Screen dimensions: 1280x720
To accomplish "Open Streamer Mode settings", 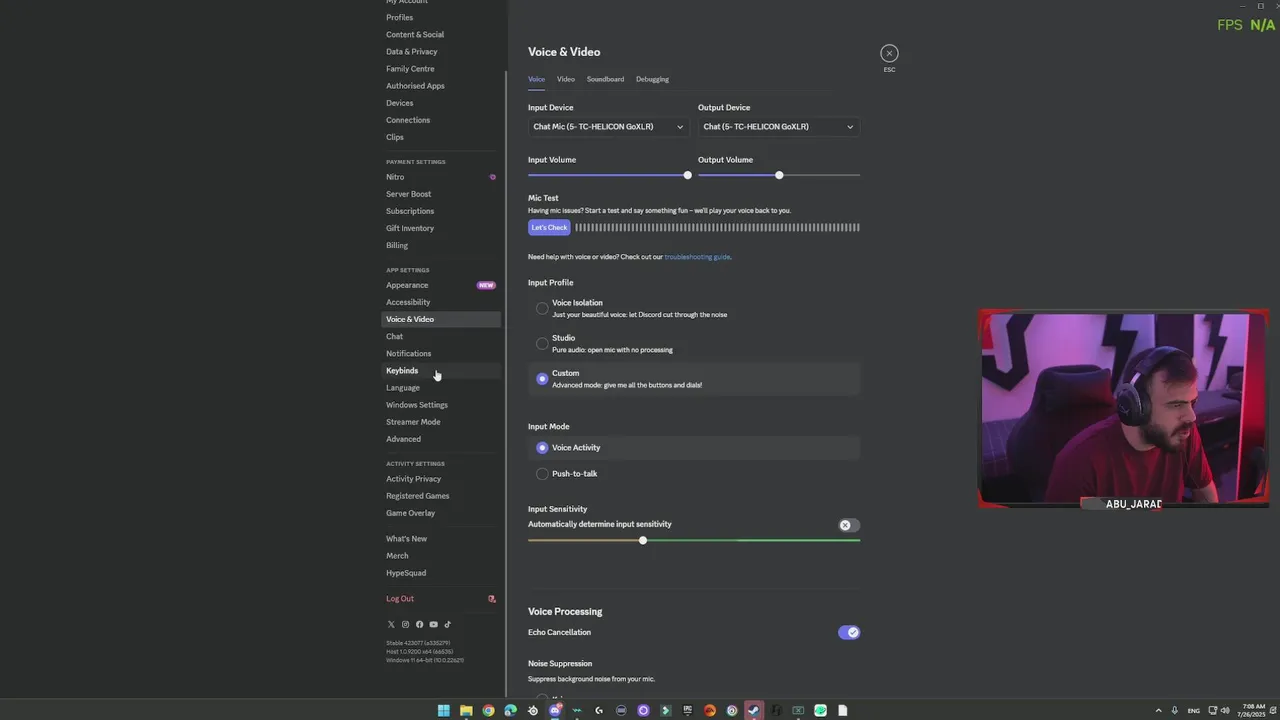I will pos(441,422).
